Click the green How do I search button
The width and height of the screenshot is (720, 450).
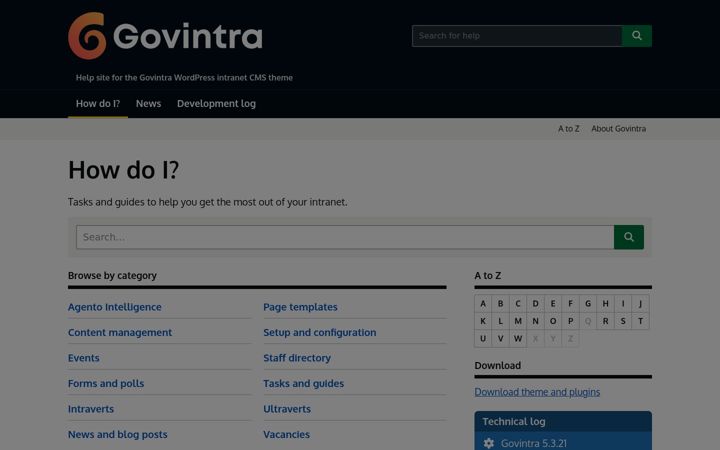click(629, 237)
